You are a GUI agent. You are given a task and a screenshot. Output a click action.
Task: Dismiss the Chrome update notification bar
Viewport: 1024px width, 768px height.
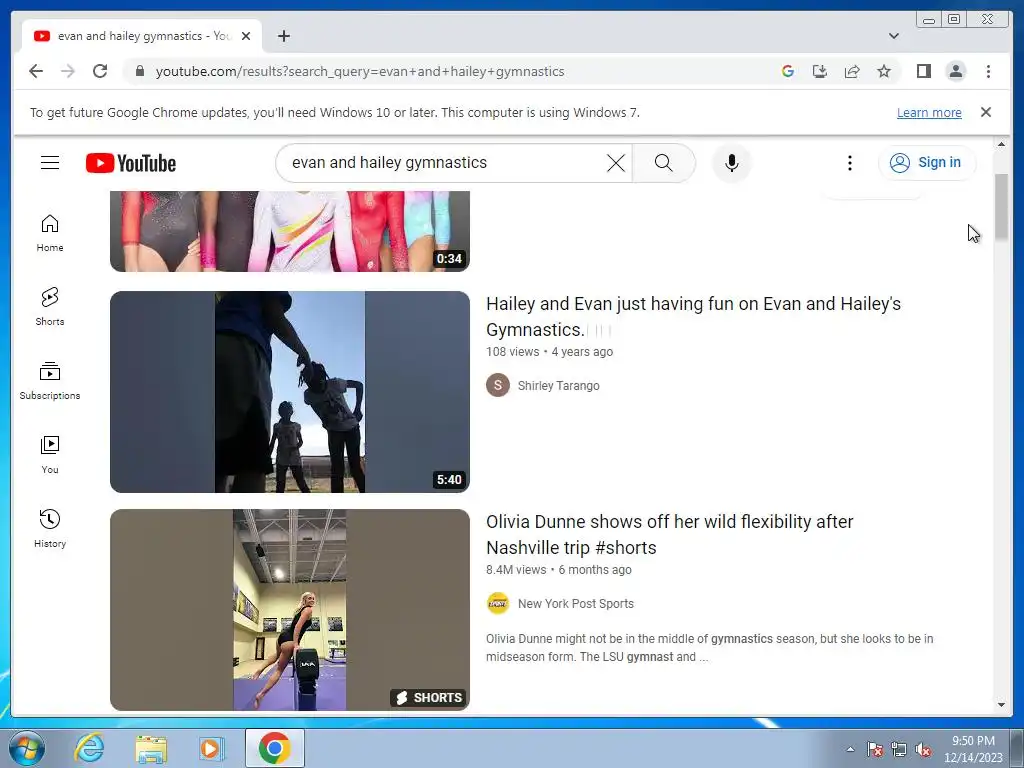pyautogui.click(x=985, y=112)
